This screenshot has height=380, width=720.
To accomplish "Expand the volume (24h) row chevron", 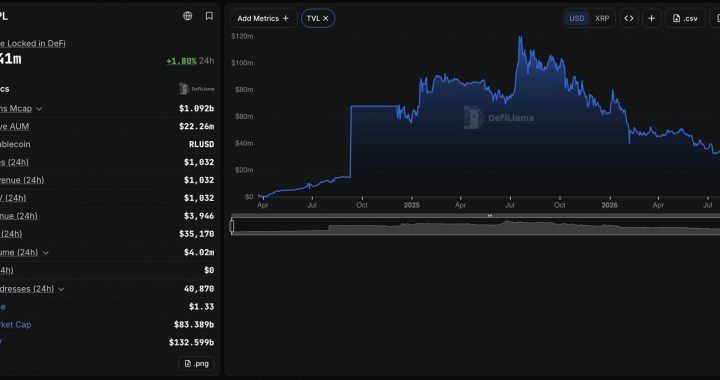I will click(x=45, y=252).
